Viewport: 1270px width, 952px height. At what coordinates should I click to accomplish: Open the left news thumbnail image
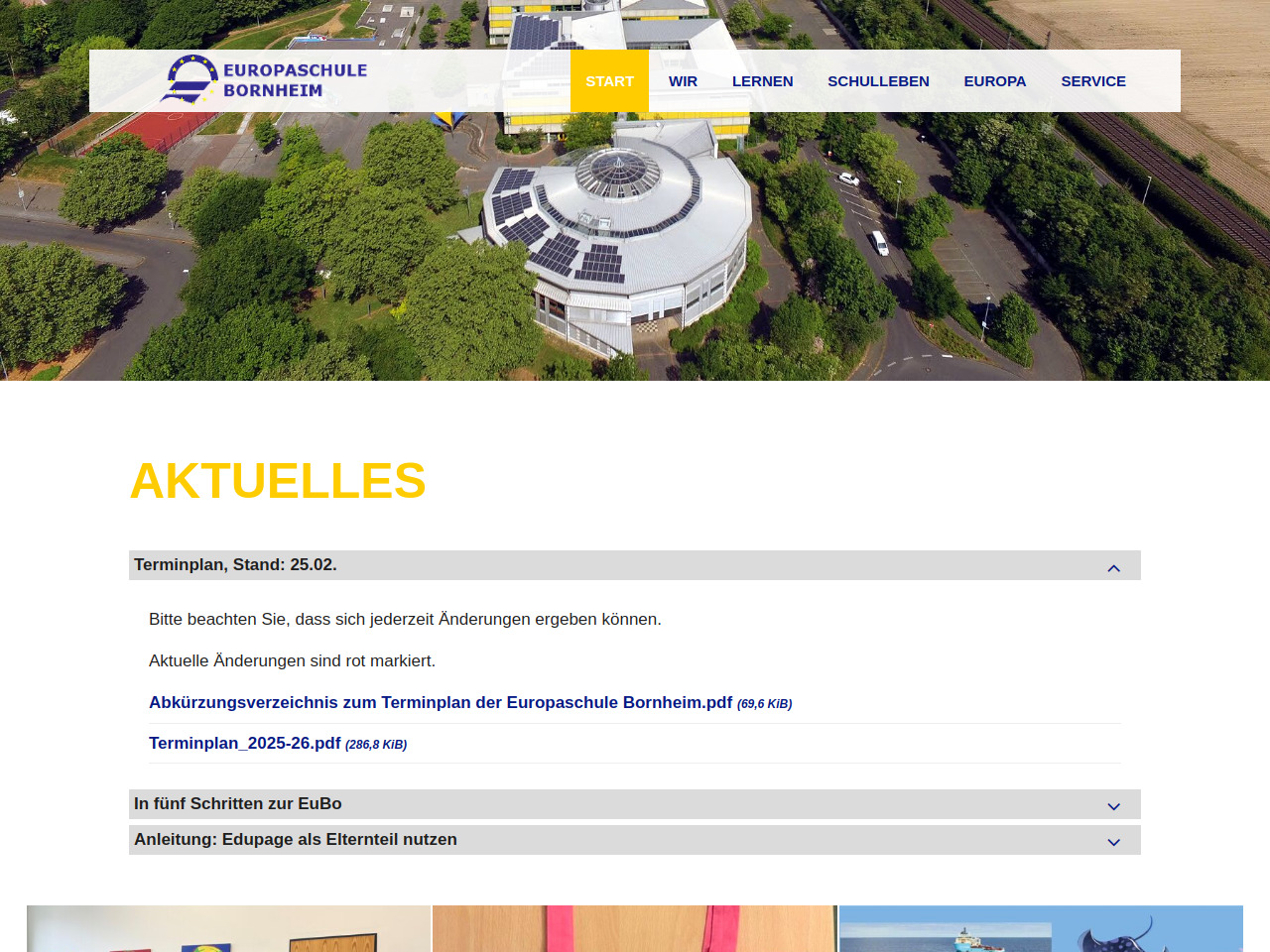(228, 928)
